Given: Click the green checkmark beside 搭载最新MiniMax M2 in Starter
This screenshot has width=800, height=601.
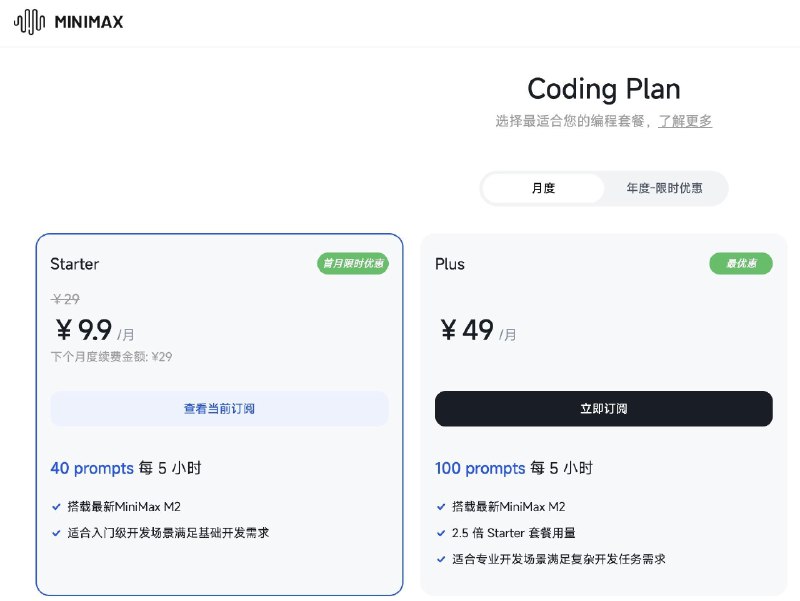Looking at the screenshot, I should (x=57, y=506).
